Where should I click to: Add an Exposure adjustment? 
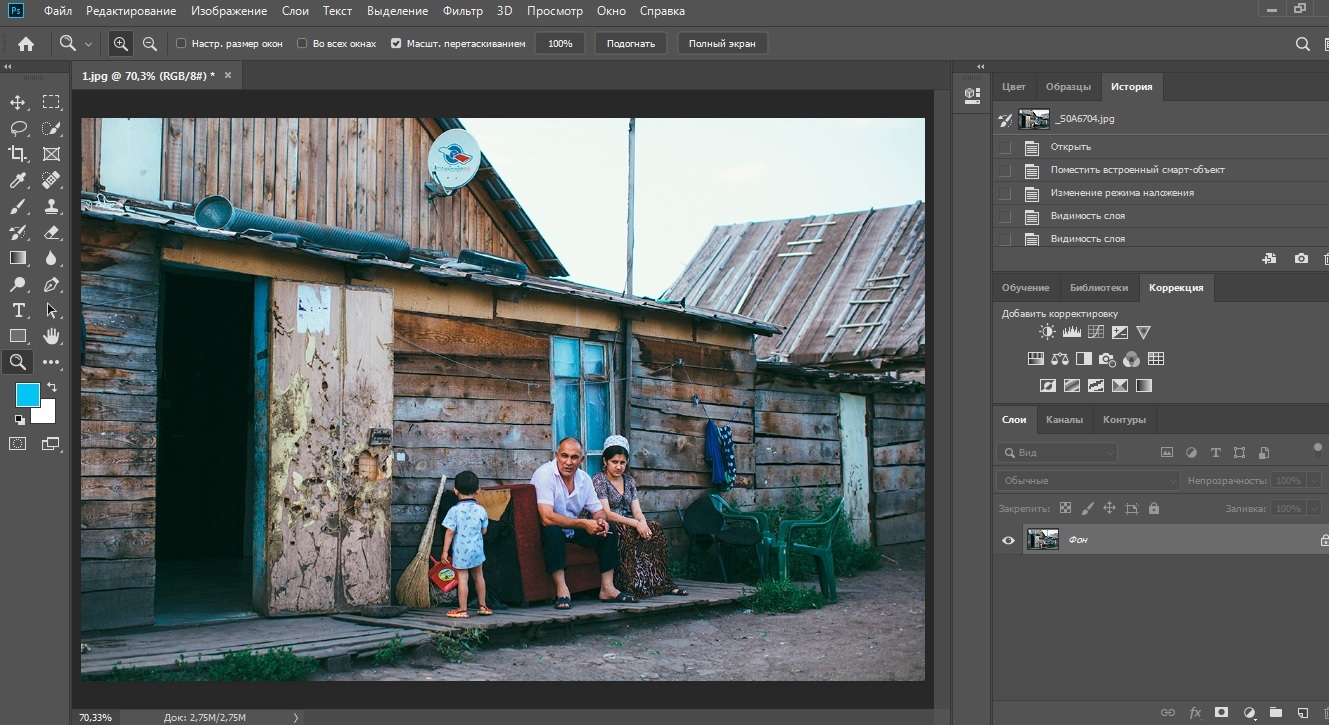(x=1120, y=332)
